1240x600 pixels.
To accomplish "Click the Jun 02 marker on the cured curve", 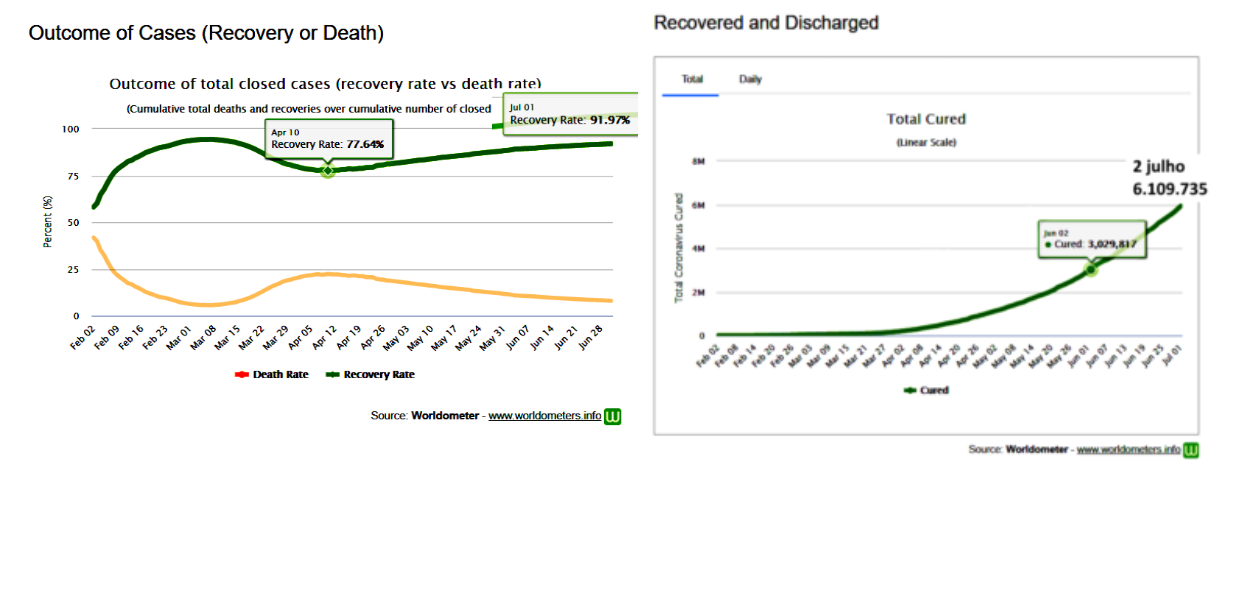I will coord(1091,269).
